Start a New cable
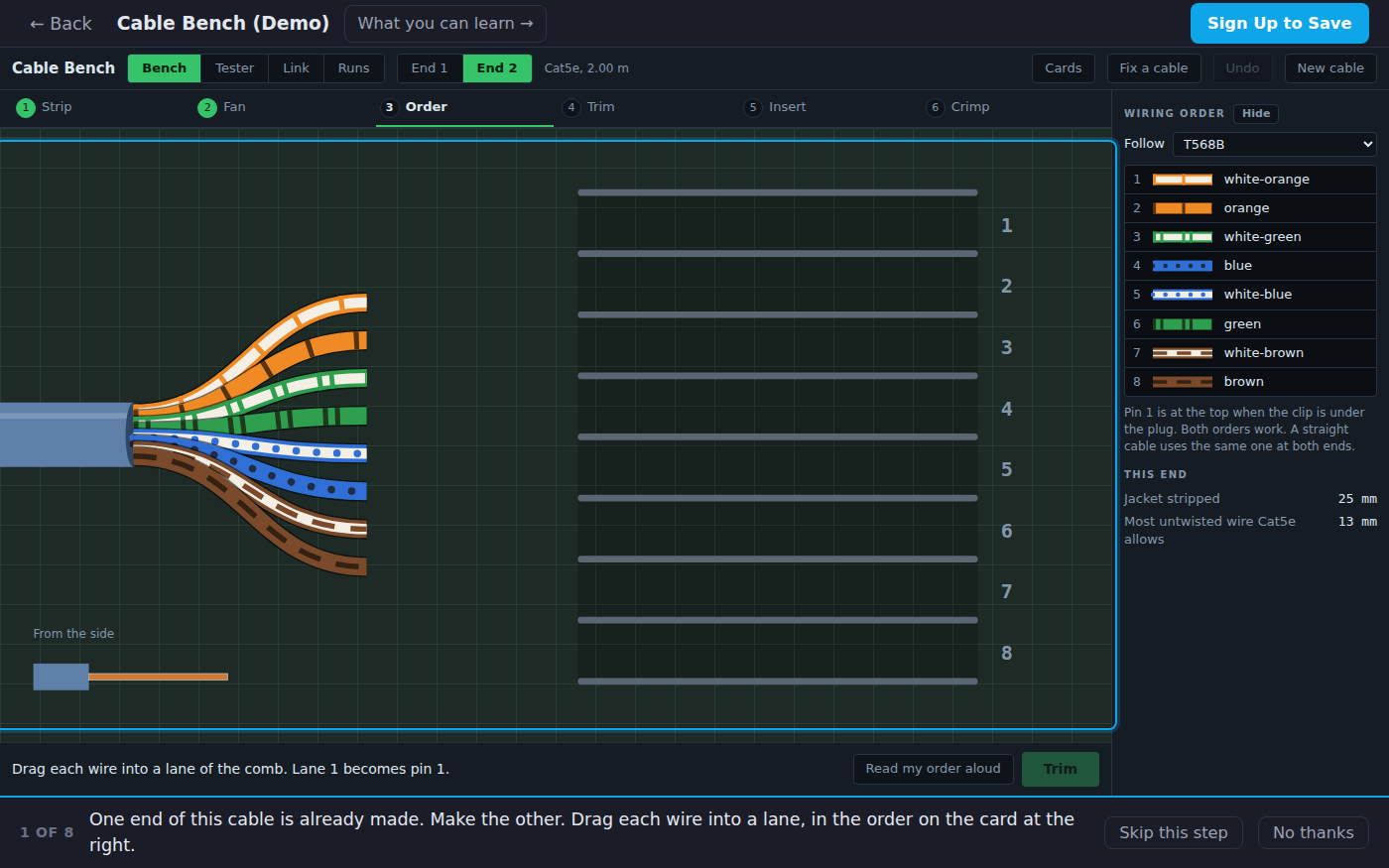The height and width of the screenshot is (868, 1389). pos(1330,68)
